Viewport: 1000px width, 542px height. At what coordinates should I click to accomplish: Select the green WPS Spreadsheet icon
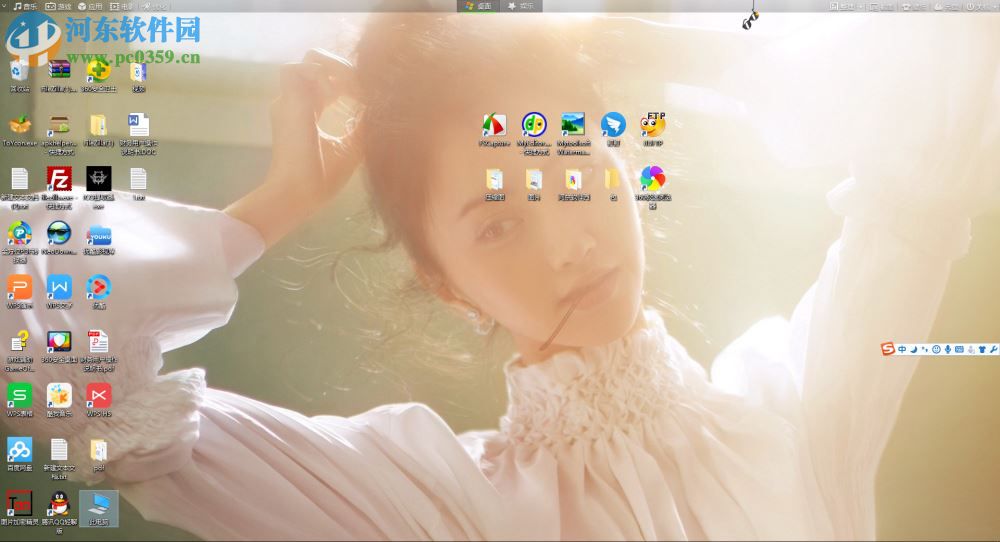point(19,395)
